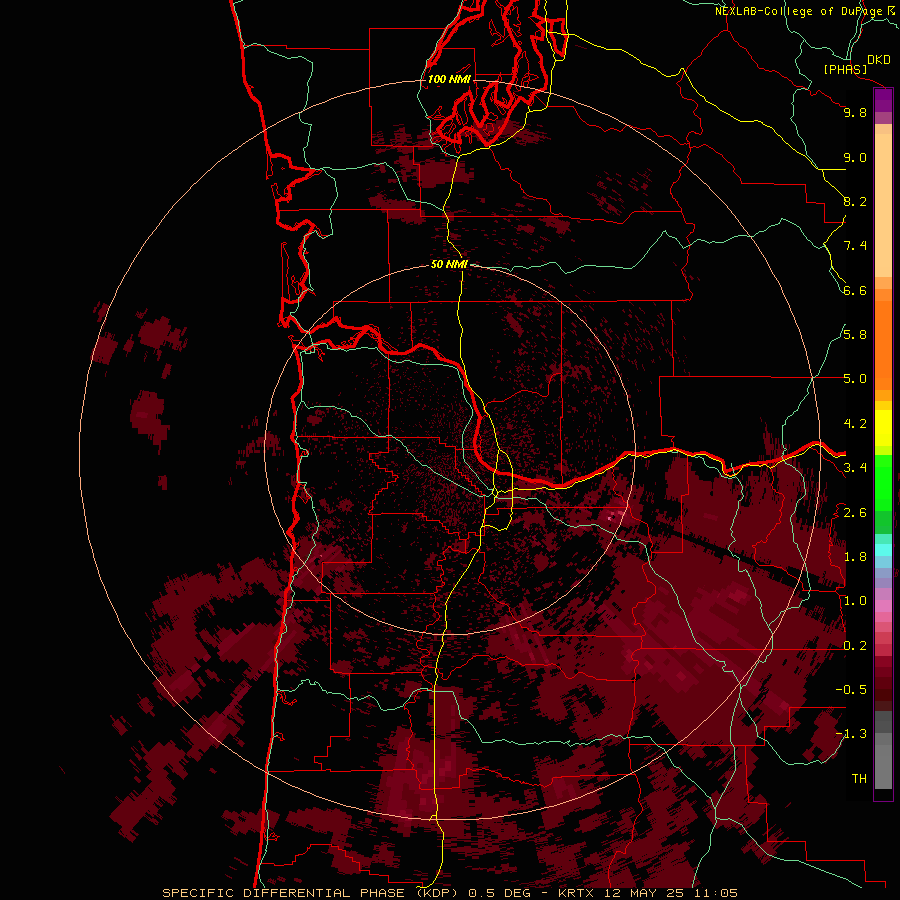Click the purple top segment of the color bar

click(883, 101)
